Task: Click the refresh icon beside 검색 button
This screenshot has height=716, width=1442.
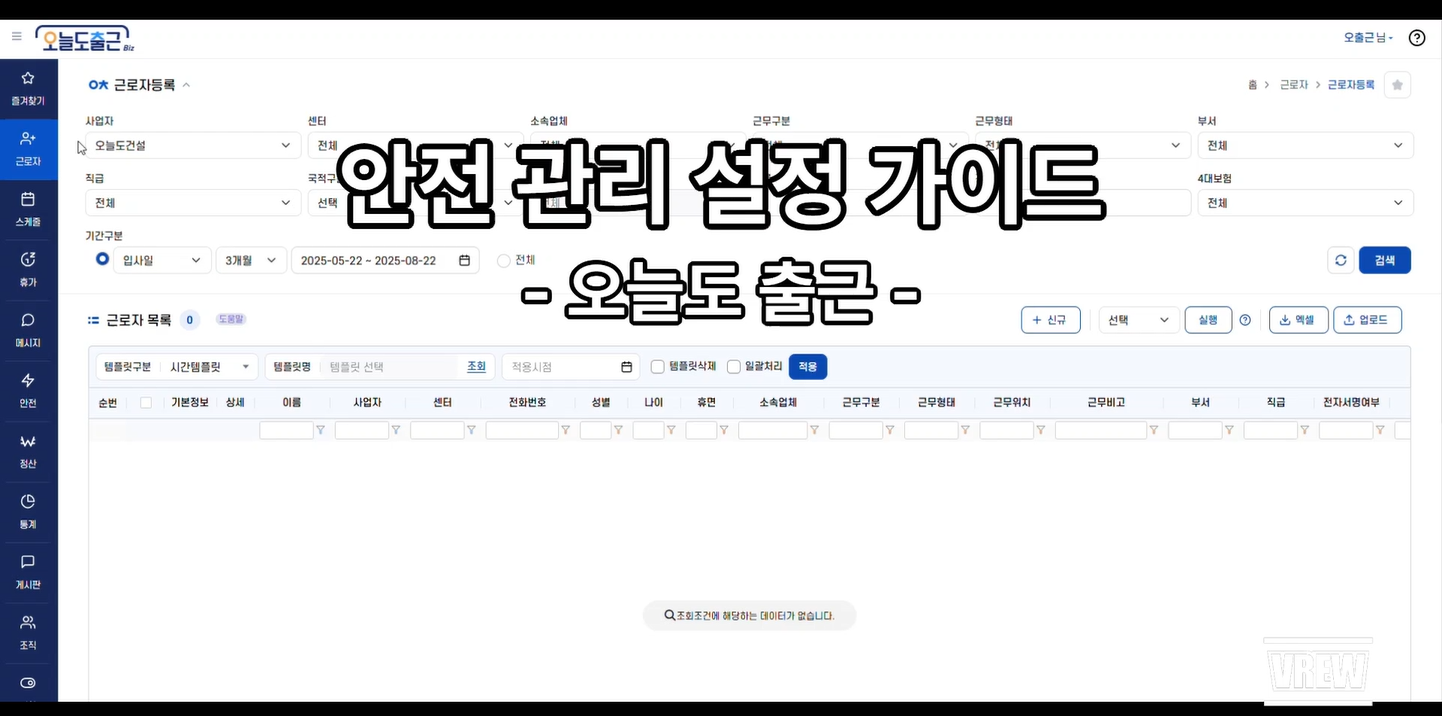Action: (1340, 260)
